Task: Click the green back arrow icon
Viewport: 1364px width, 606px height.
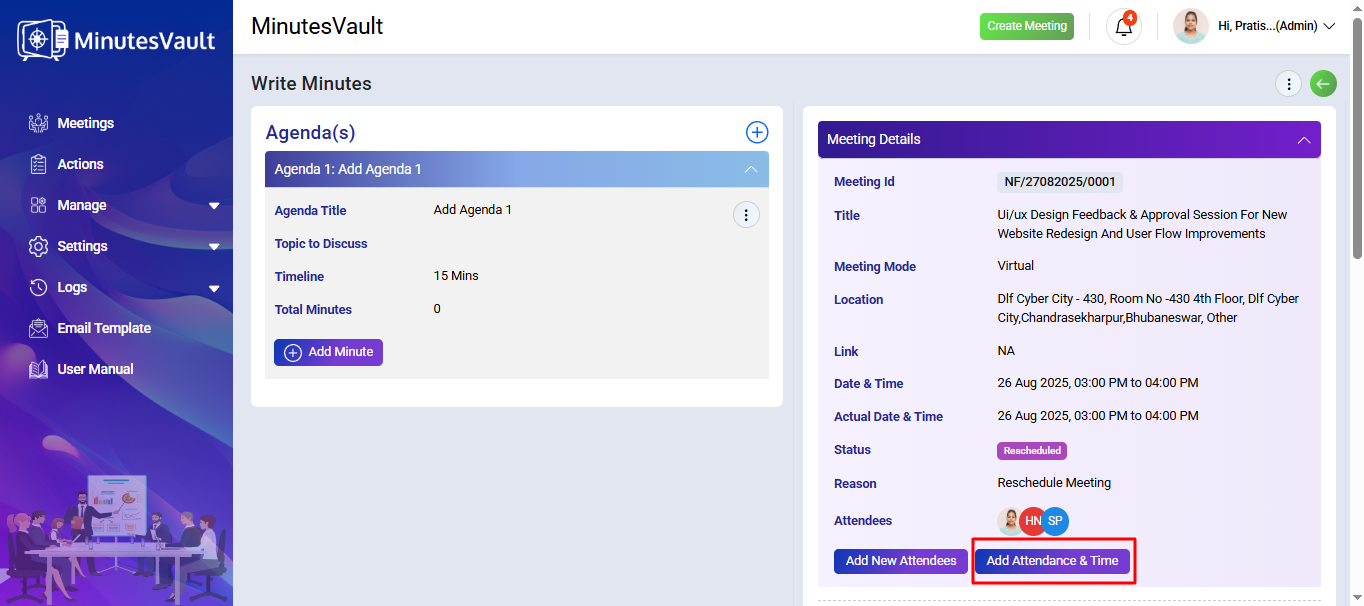Action: pyautogui.click(x=1323, y=84)
